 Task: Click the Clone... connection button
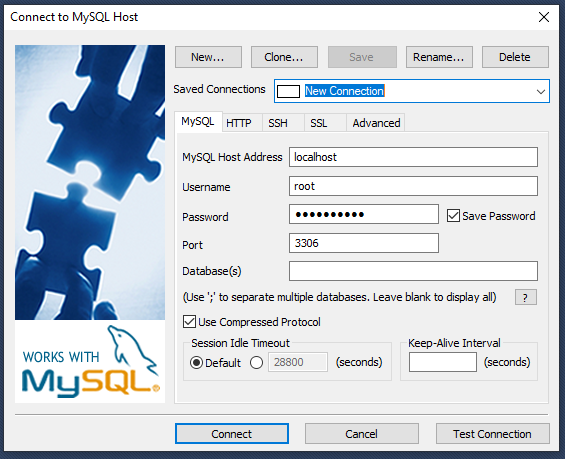[284, 57]
